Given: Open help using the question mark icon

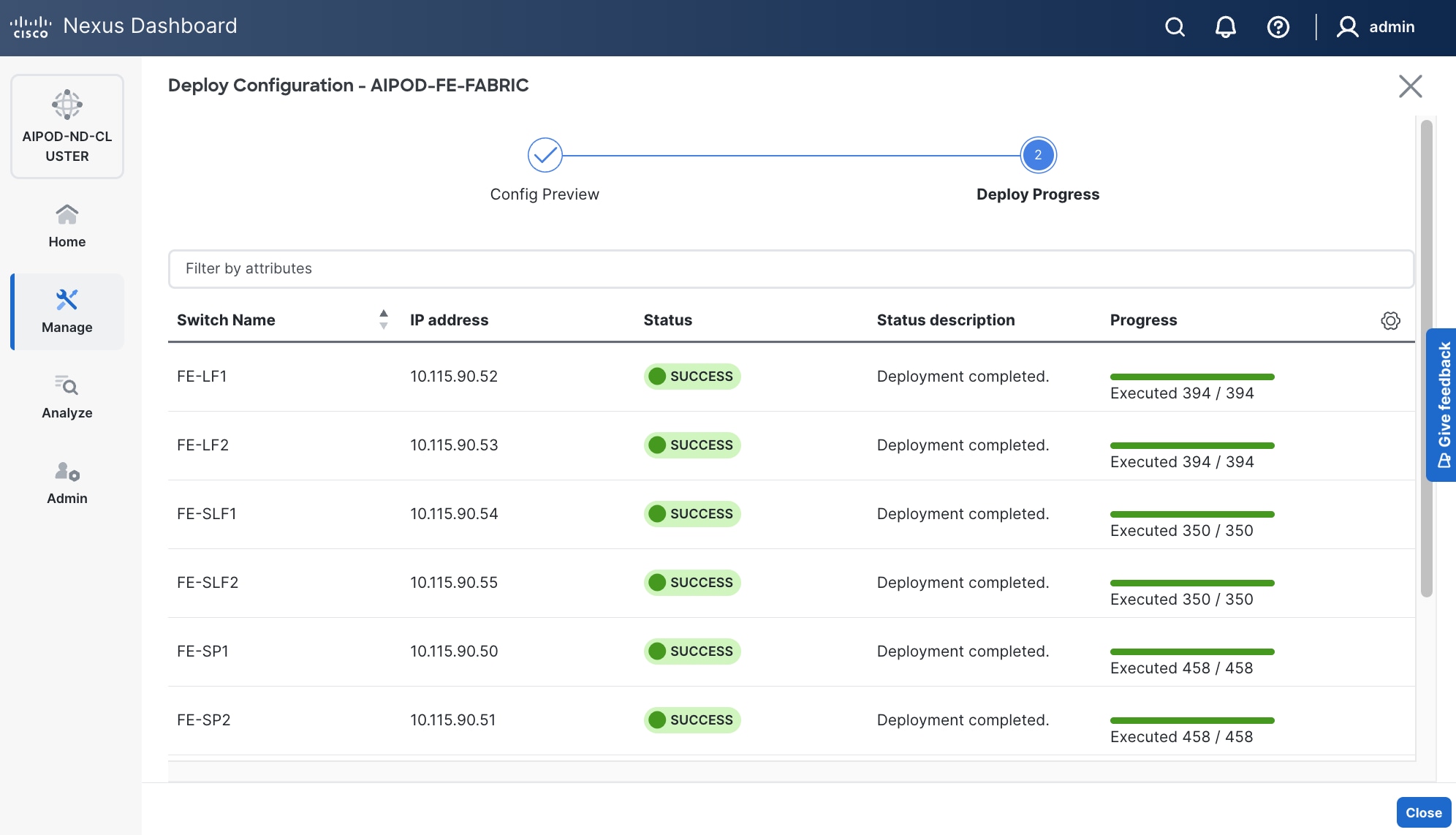Looking at the screenshot, I should click(x=1279, y=27).
